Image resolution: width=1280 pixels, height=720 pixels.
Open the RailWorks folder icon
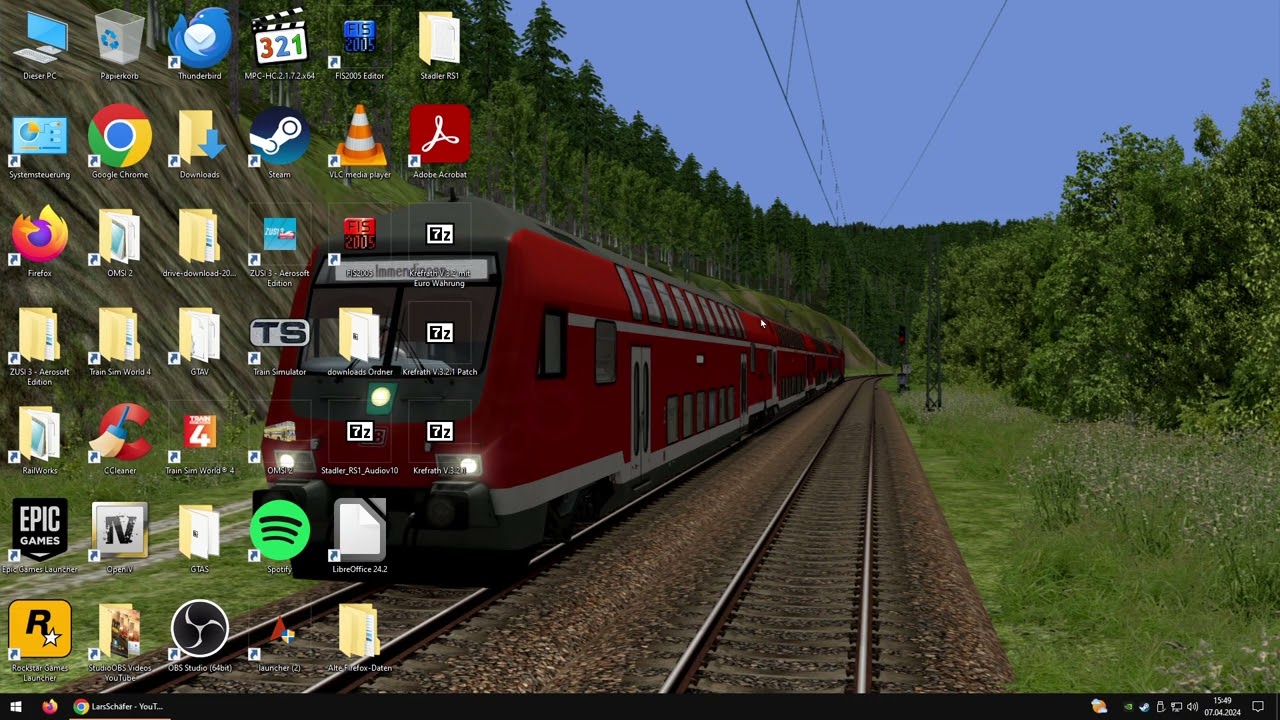[40, 441]
